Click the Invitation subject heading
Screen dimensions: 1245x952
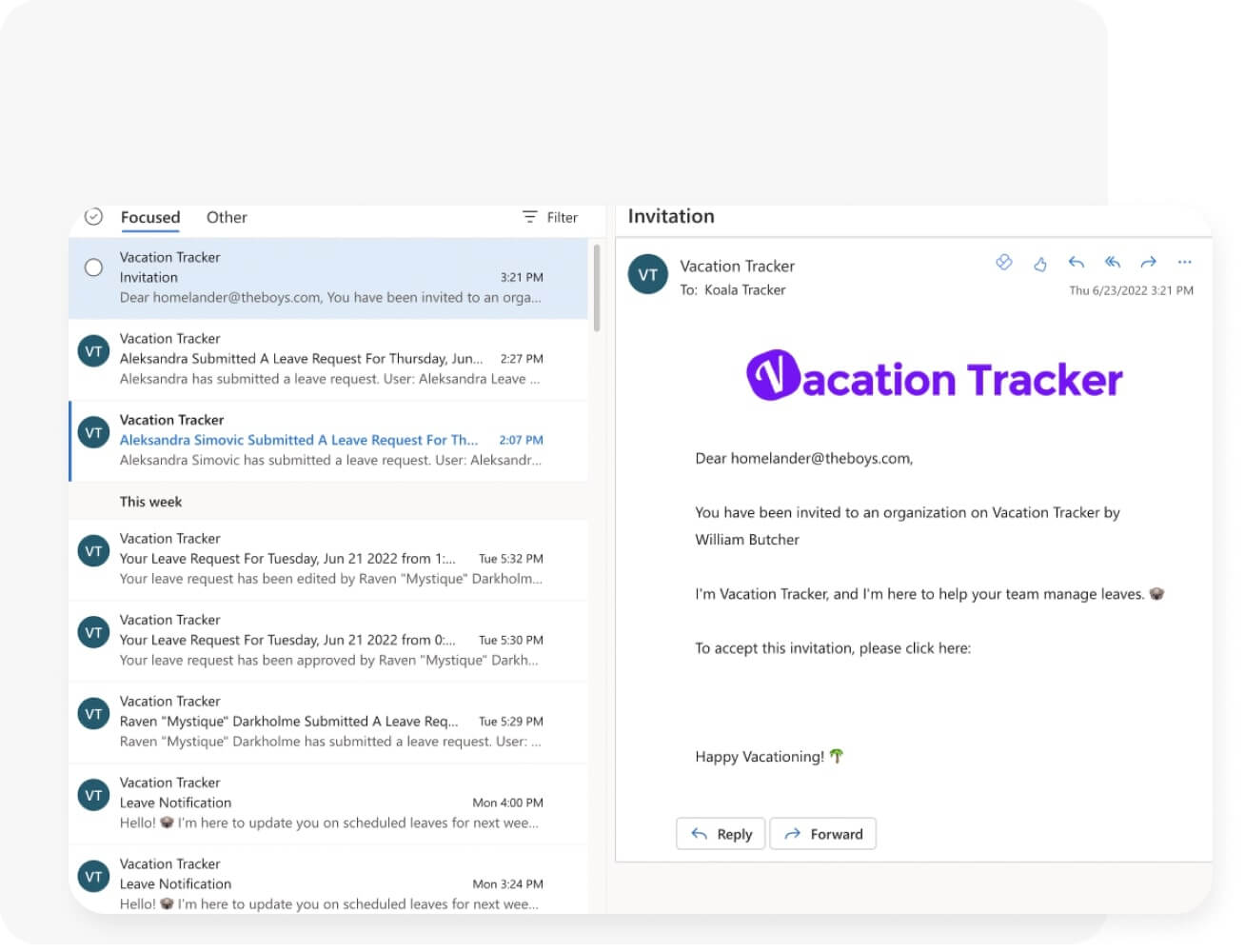coord(671,216)
